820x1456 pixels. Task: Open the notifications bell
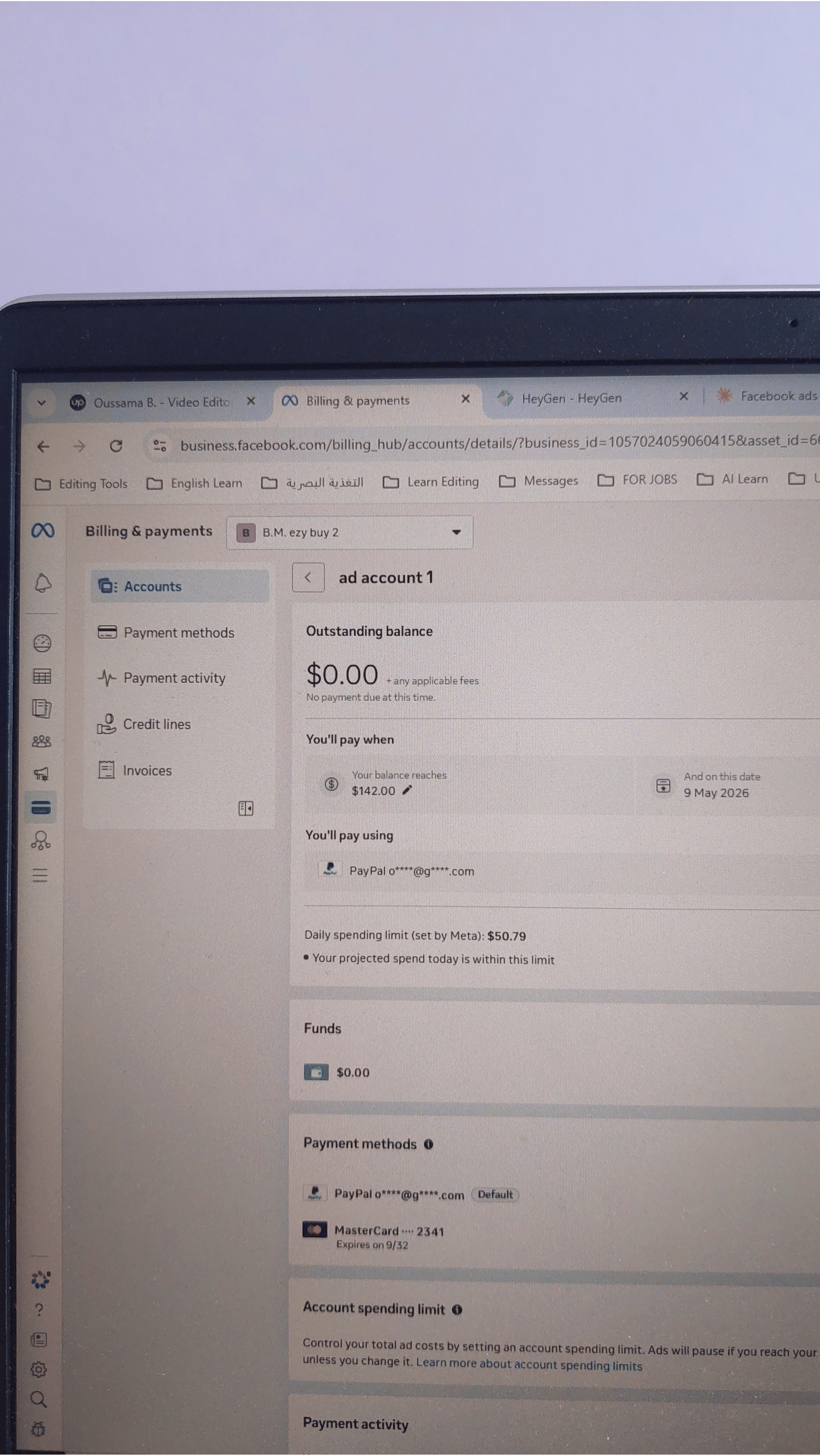43,583
